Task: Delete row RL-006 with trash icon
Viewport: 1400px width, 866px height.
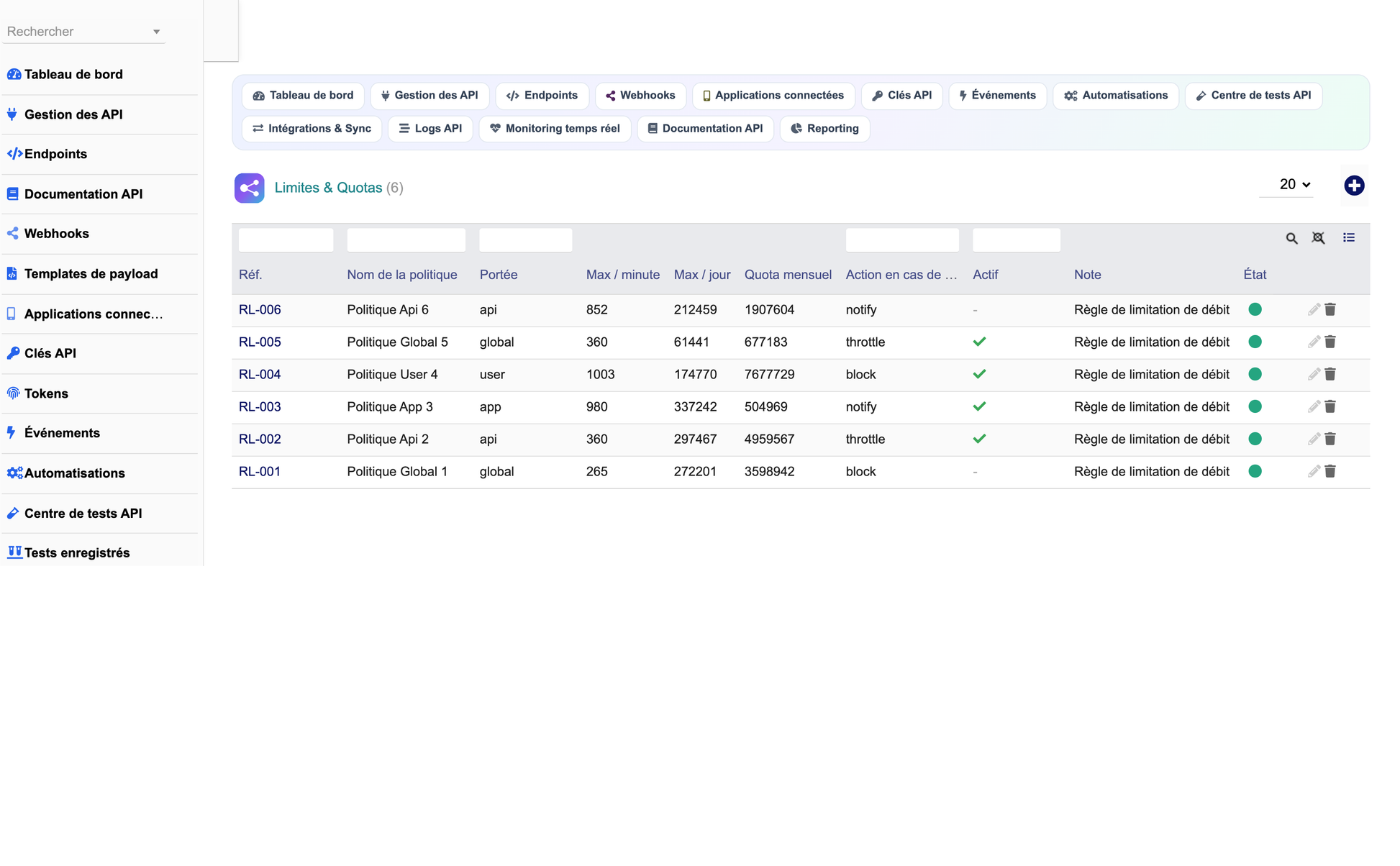Action: [x=1330, y=309]
